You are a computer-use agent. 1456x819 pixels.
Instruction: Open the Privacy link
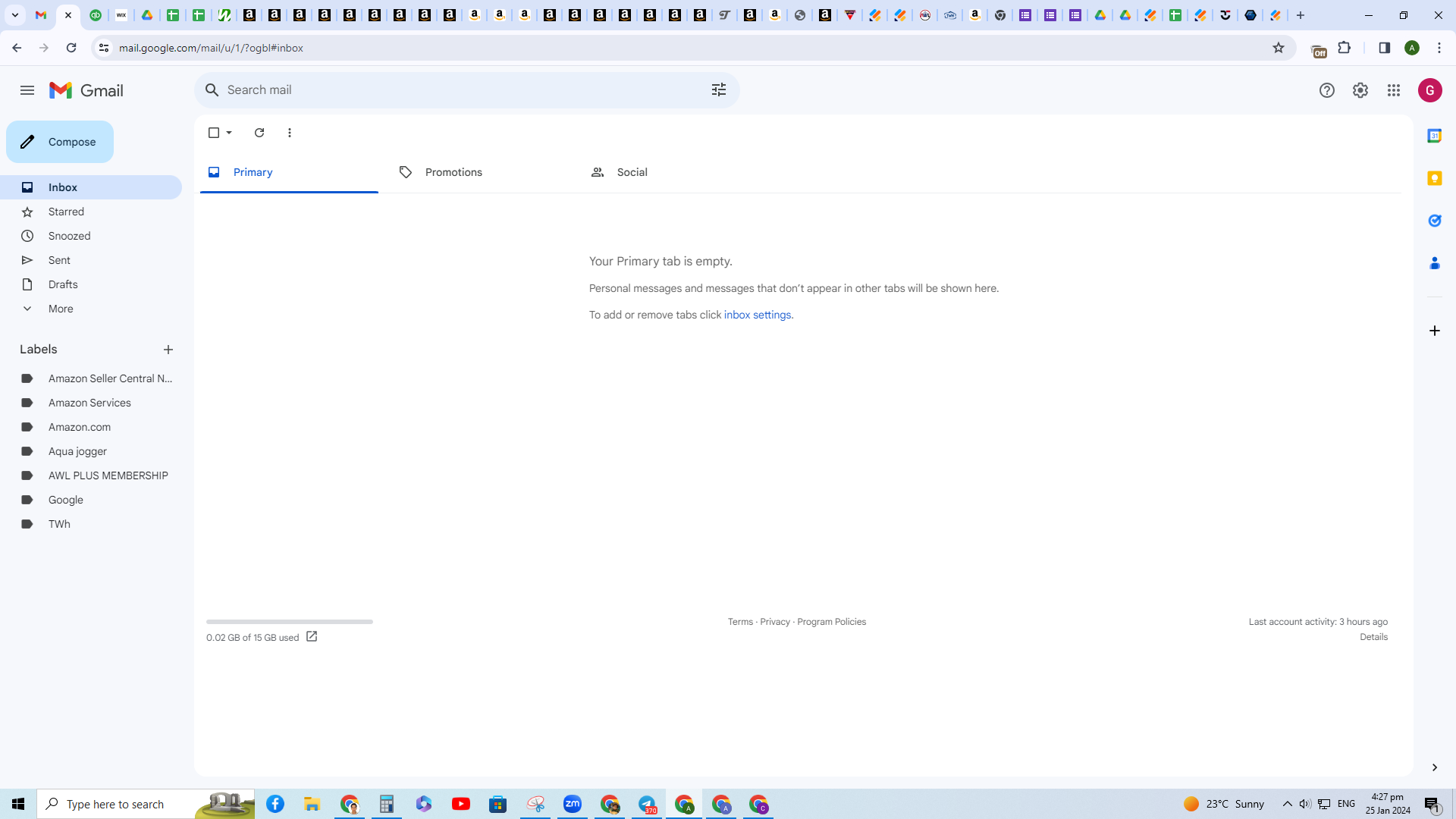[x=775, y=622]
